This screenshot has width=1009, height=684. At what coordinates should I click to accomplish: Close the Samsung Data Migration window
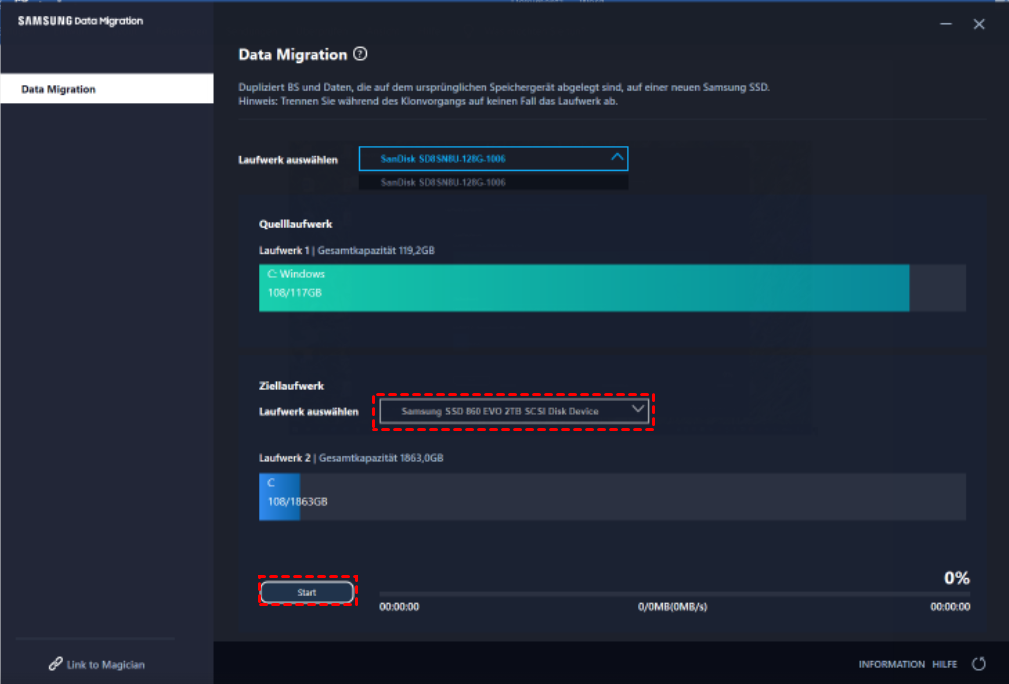pyautogui.click(x=978, y=24)
